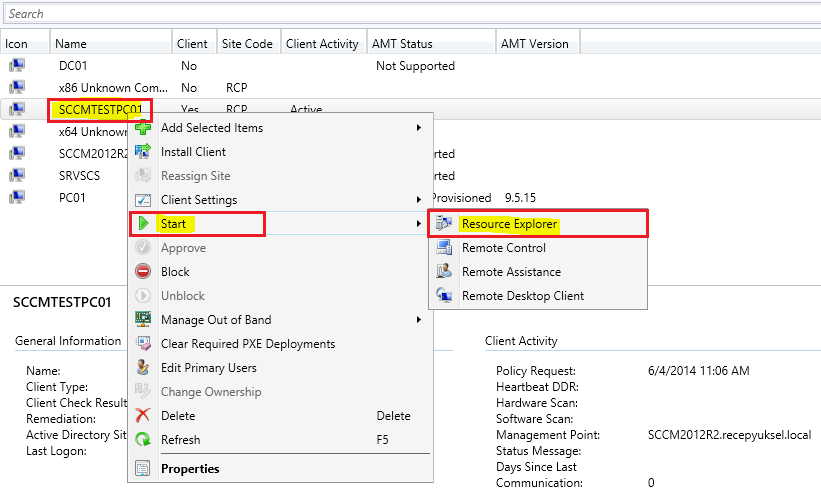Click the computer icon for x86 Unknown Computer
Viewport: 821px width, 491px height.
tap(17, 87)
